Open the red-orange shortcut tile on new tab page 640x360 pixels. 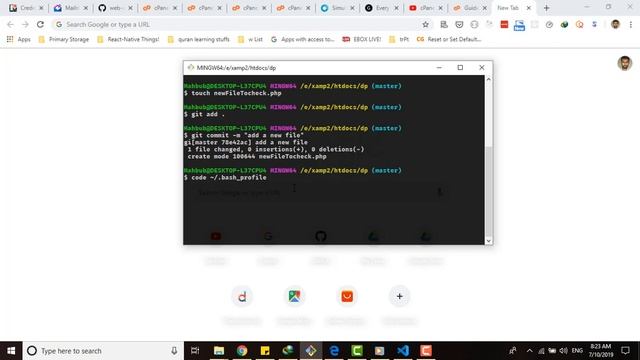(x=347, y=296)
